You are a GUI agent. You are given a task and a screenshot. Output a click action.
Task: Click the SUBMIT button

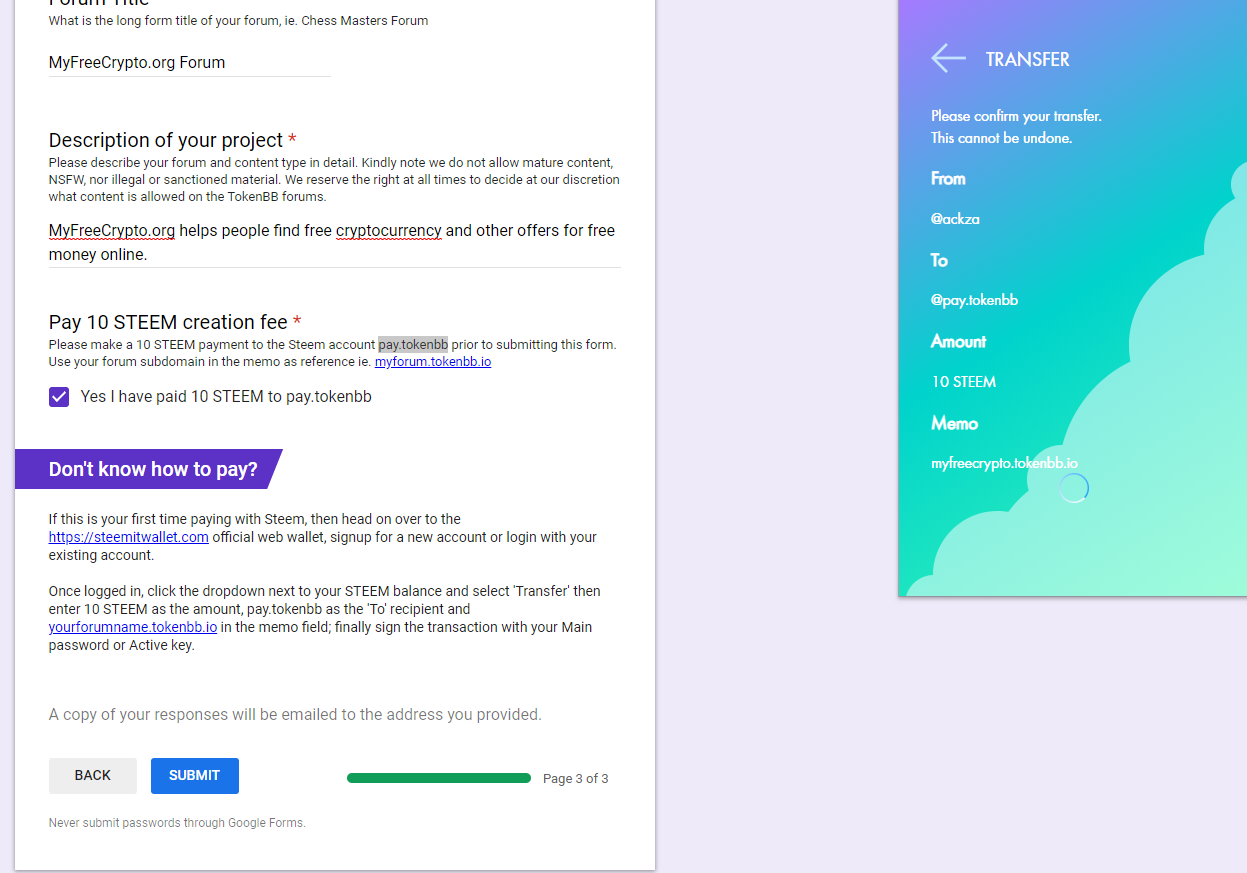tap(195, 776)
